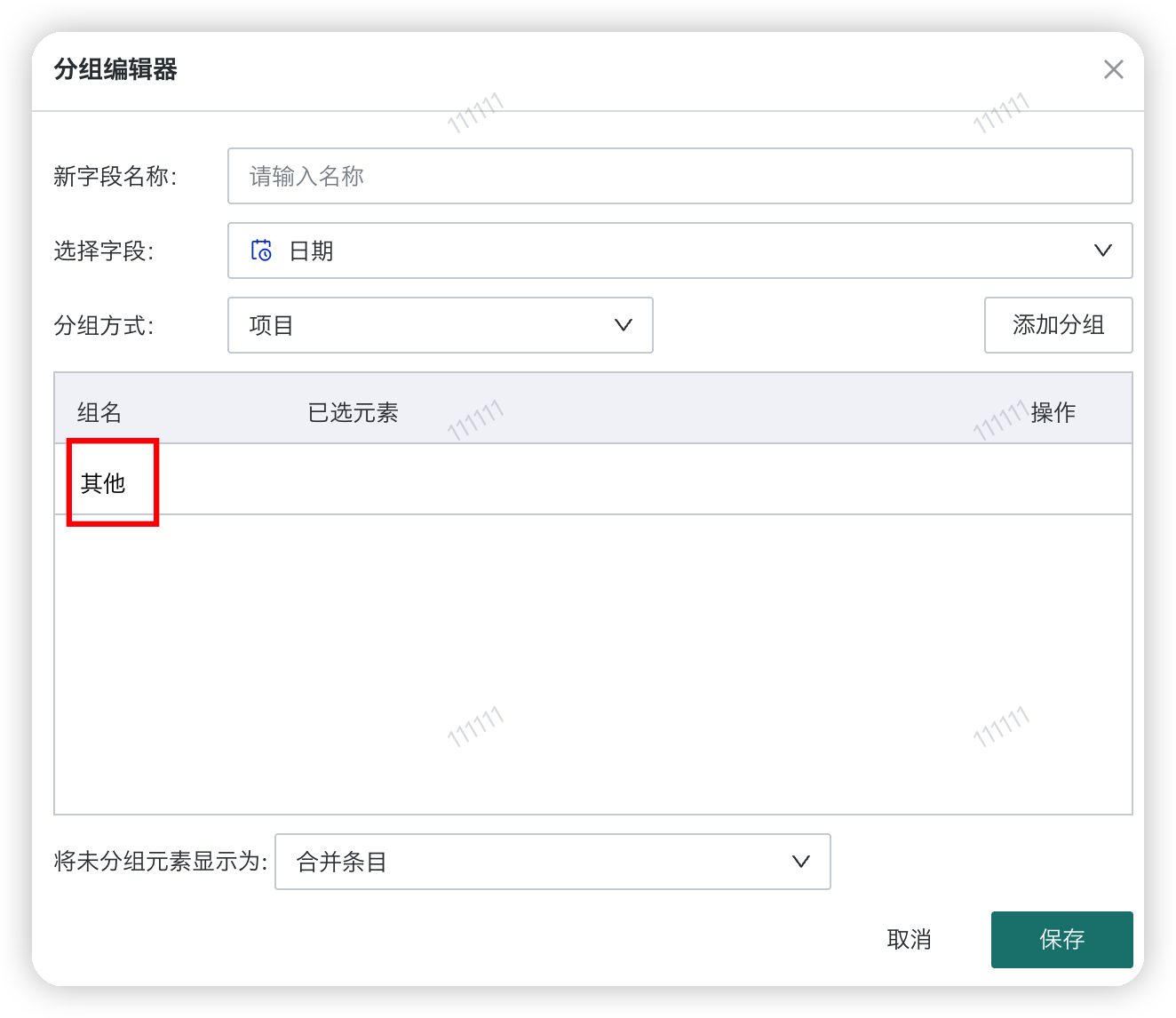
Task: Click the 分组方式 label
Action: pos(104,326)
